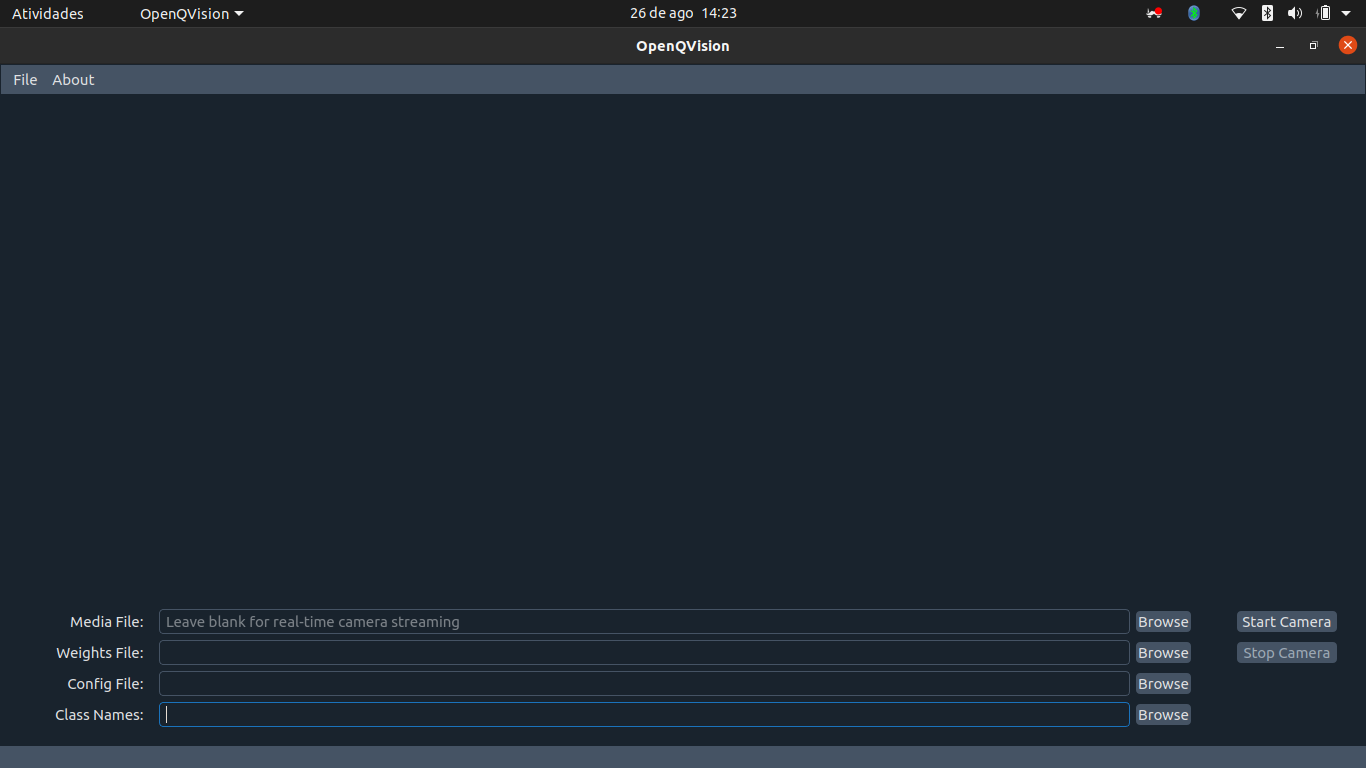
Task: Browse for a Class Names file
Action: pyautogui.click(x=1163, y=715)
